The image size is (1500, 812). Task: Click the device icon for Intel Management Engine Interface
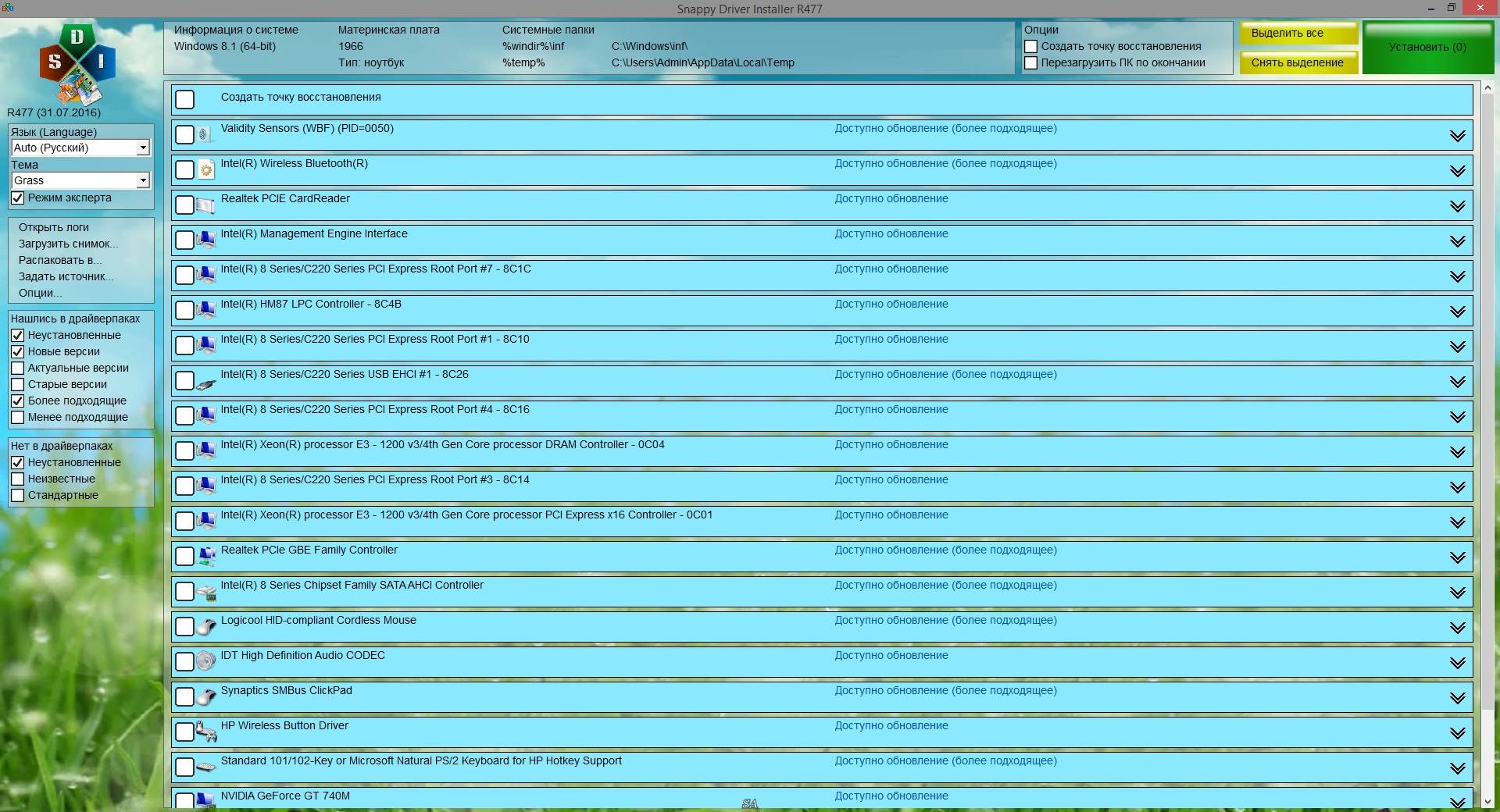pyautogui.click(x=205, y=240)
